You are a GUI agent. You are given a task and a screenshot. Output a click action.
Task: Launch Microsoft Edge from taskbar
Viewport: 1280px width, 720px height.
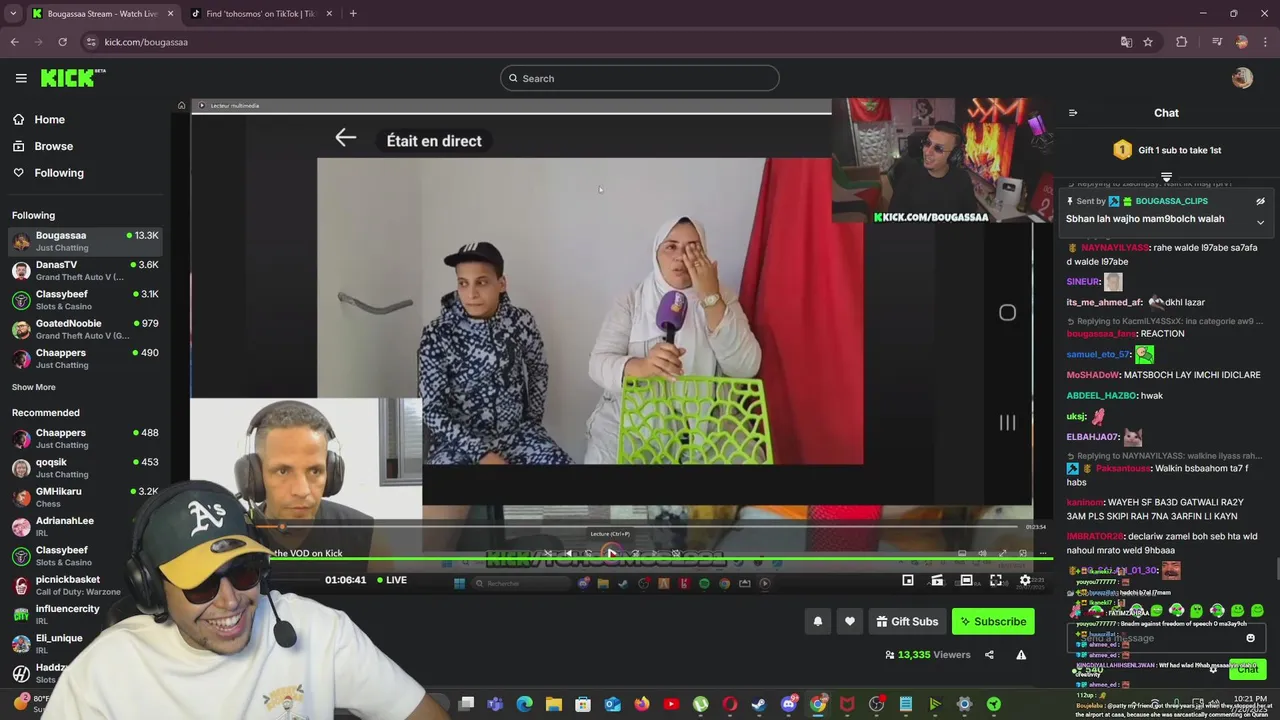pos(524,705)
